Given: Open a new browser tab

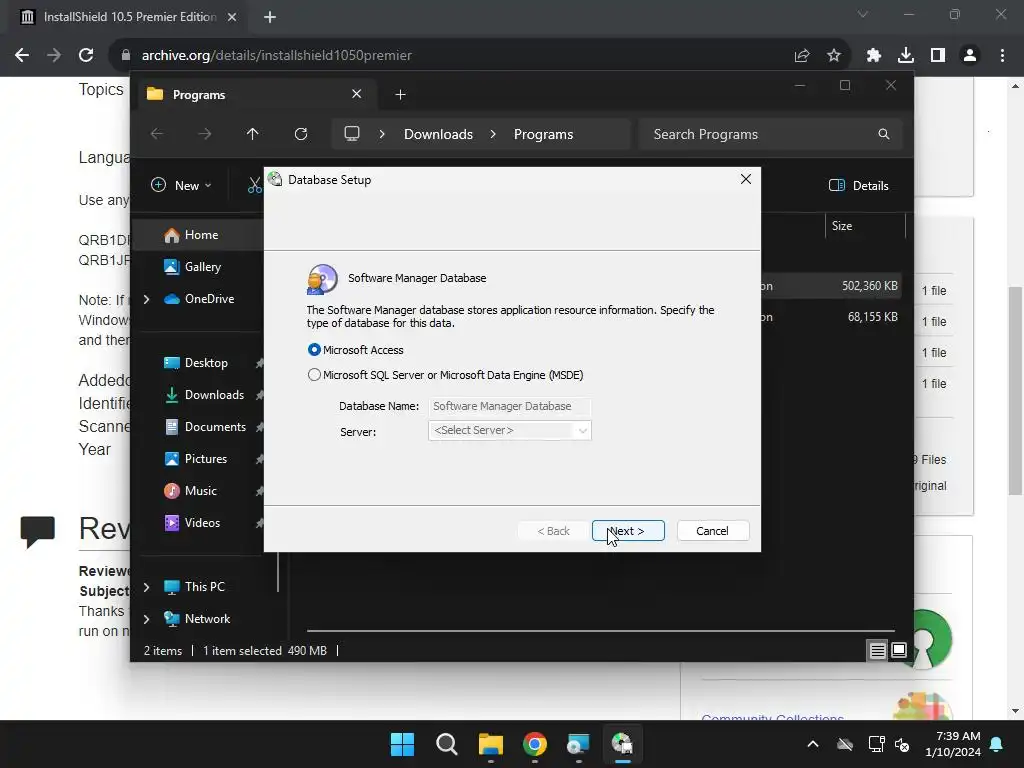Looking at the screenshot, I should pyautogui.click(x=270, y=17).
